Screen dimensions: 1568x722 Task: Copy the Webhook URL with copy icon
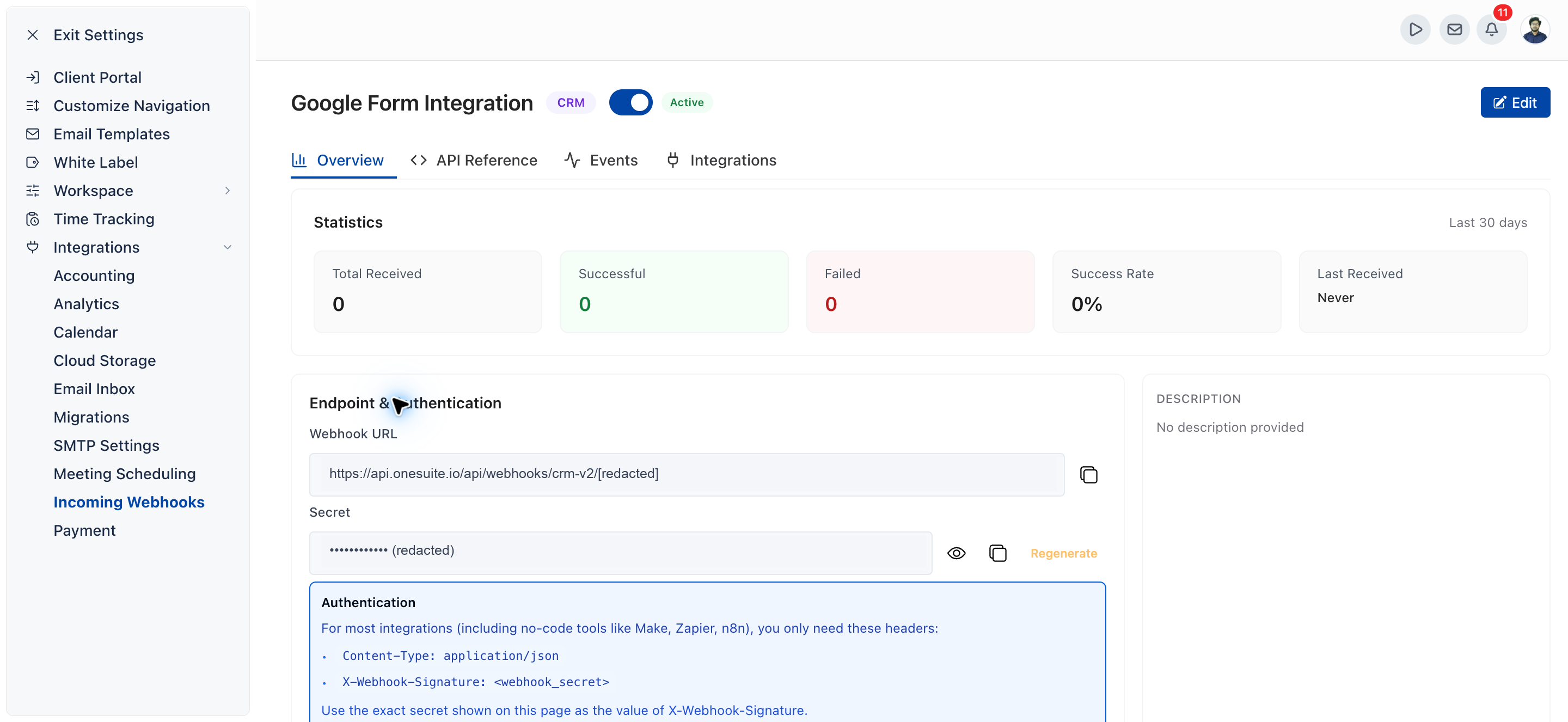point(1088,474)
